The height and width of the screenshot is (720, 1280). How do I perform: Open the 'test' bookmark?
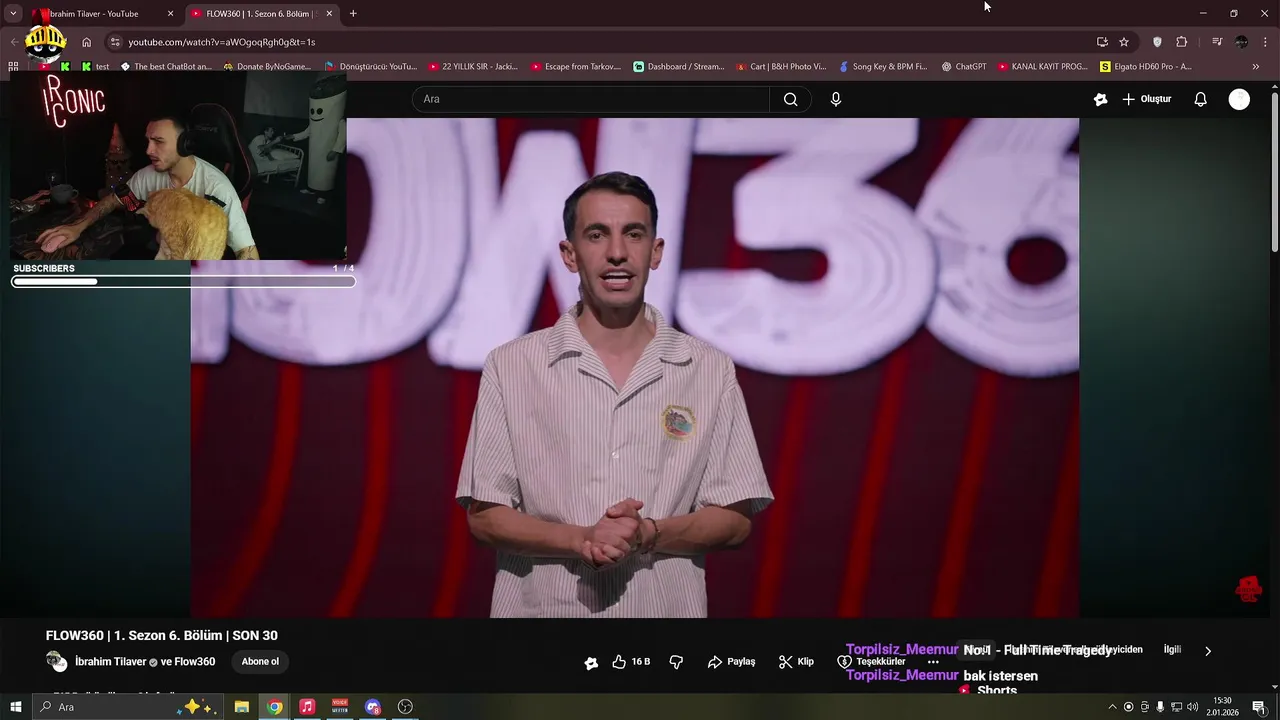[96, 67]
